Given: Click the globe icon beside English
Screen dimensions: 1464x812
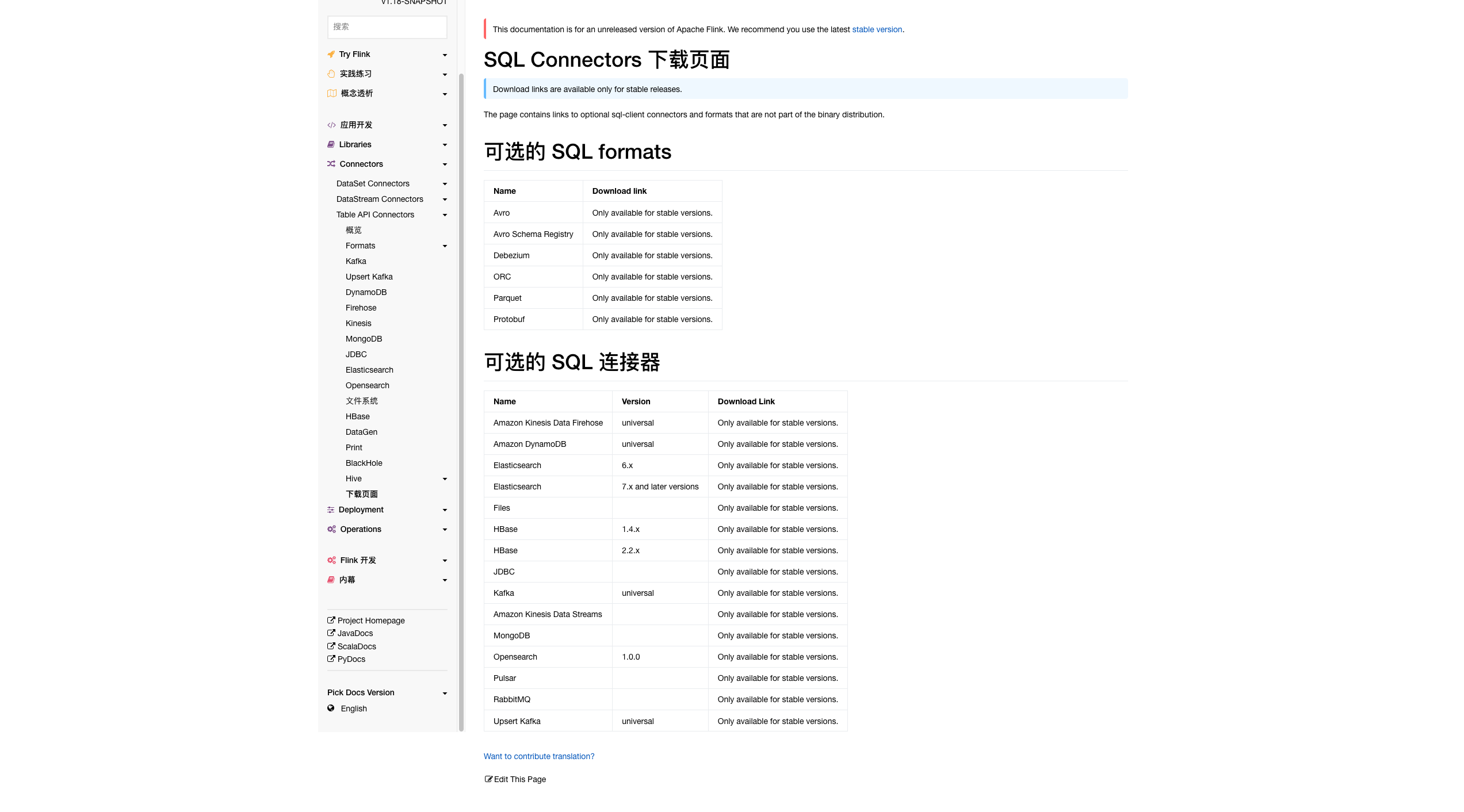Looking at the screenshot, I should 331,708.
